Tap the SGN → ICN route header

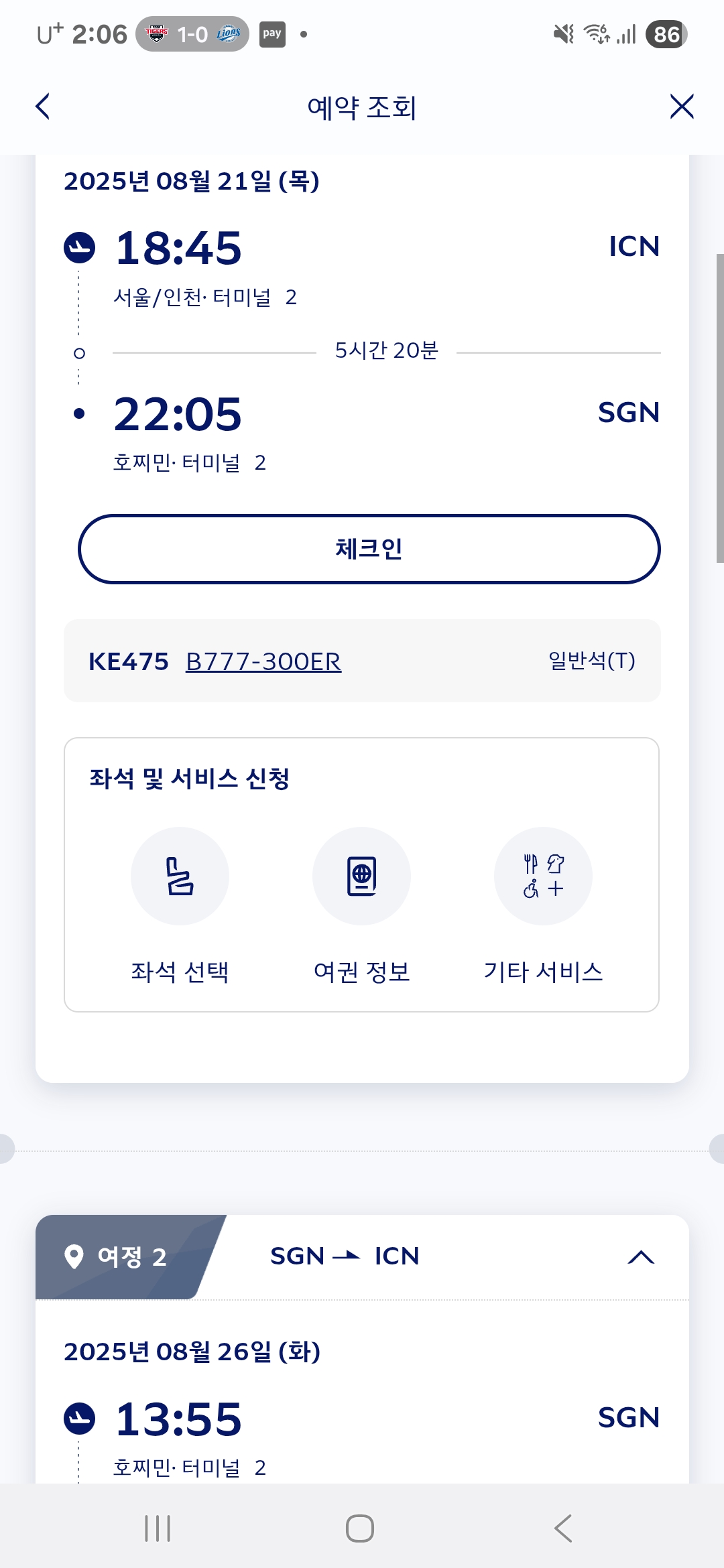click(x=345, y=1256)
